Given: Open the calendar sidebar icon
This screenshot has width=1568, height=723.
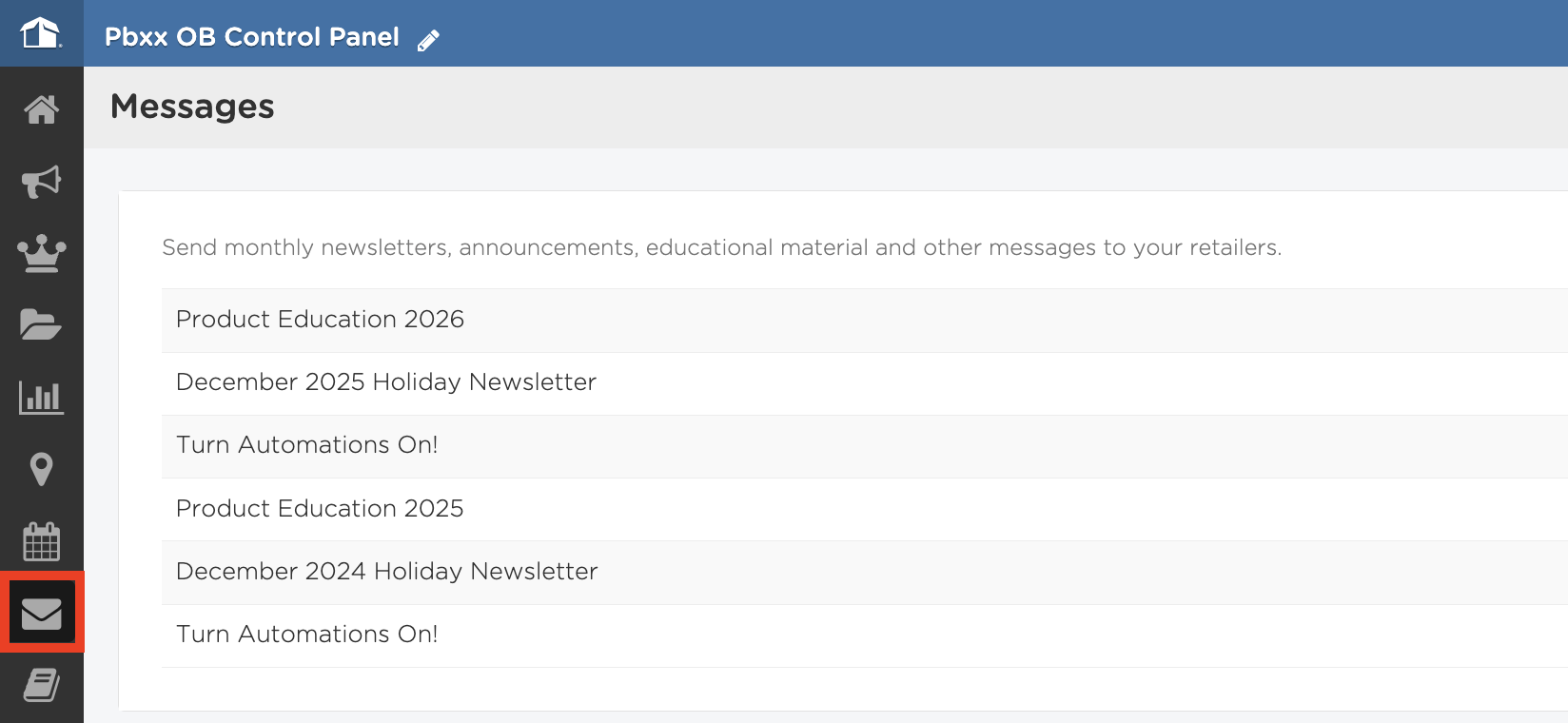Looking at the screenshot, I should pos(41,541).
